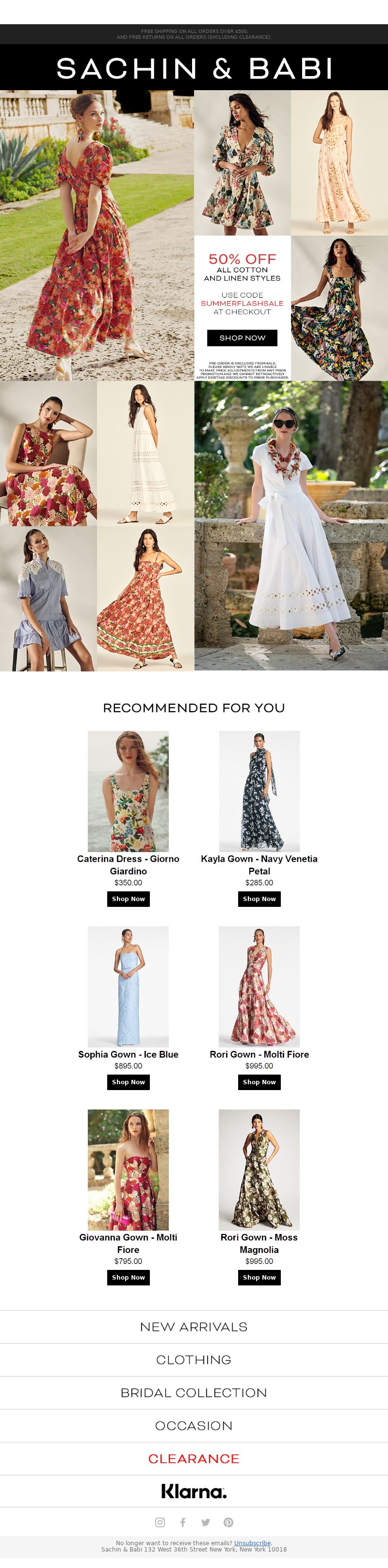
Task: Shop Now for Sophia Gown Ice Blue
Action: point(129,1082)
